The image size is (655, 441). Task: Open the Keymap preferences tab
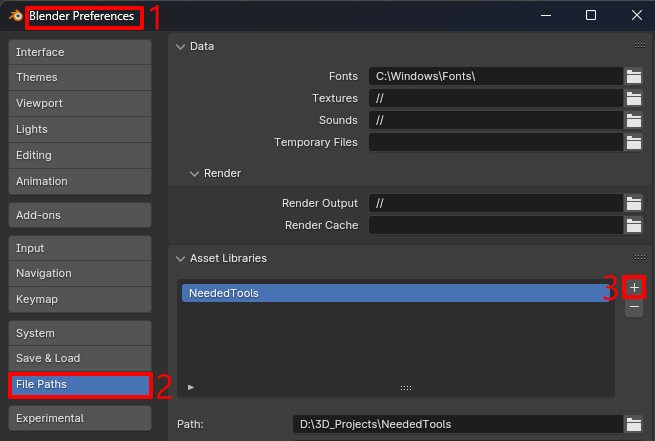tap(80, 299)
